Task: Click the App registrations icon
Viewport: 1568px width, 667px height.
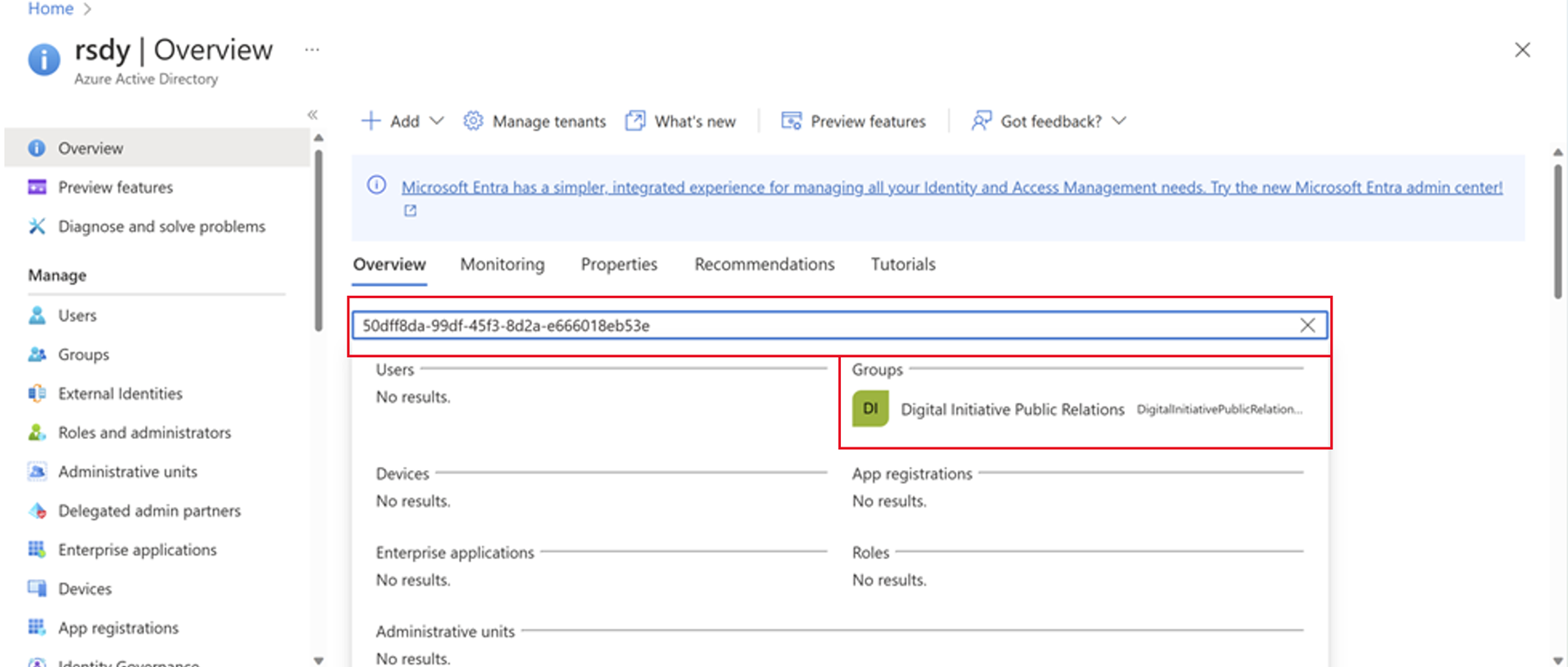Action: pyautogui.click(x=37, y=628)
